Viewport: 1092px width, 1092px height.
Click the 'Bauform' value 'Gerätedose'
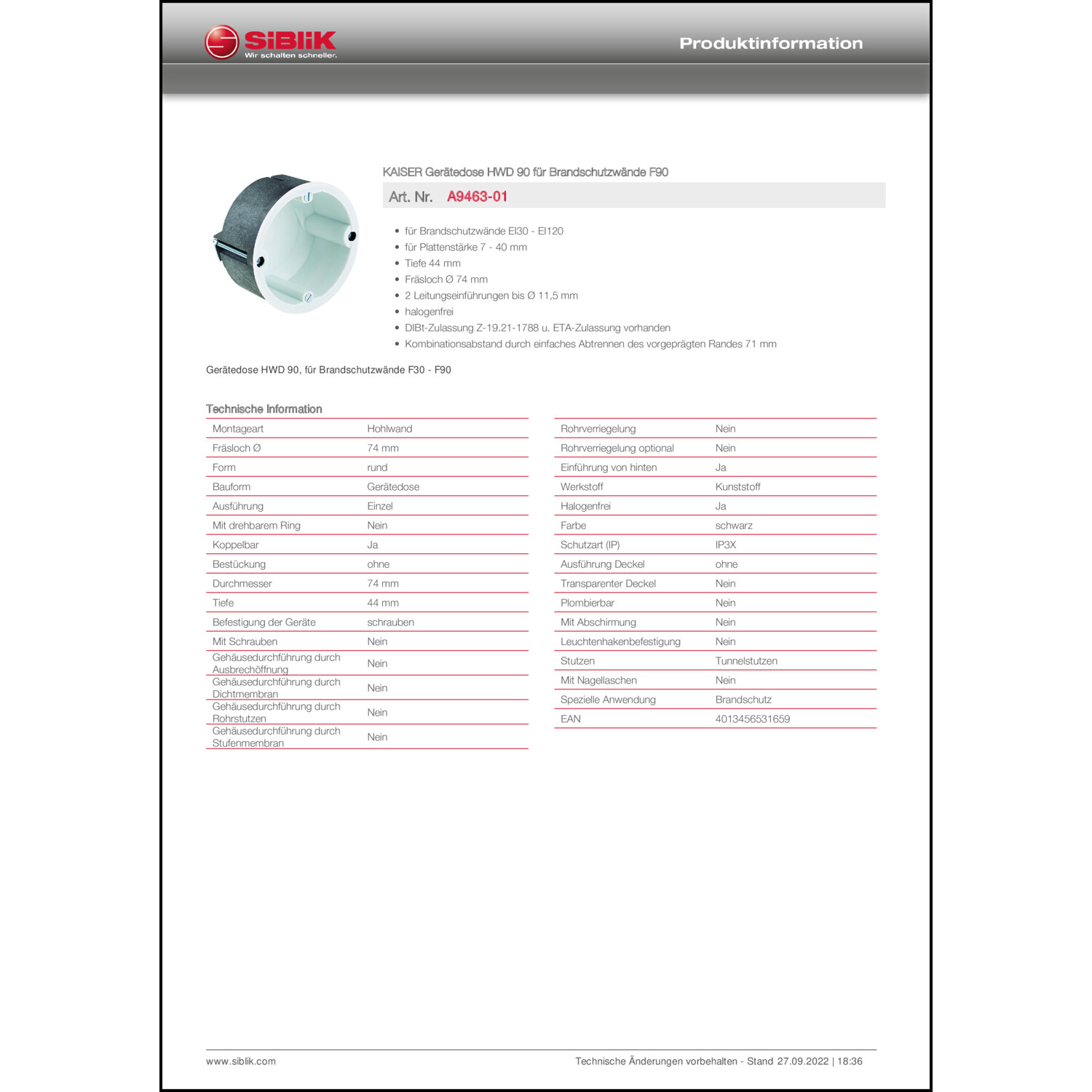393,487
